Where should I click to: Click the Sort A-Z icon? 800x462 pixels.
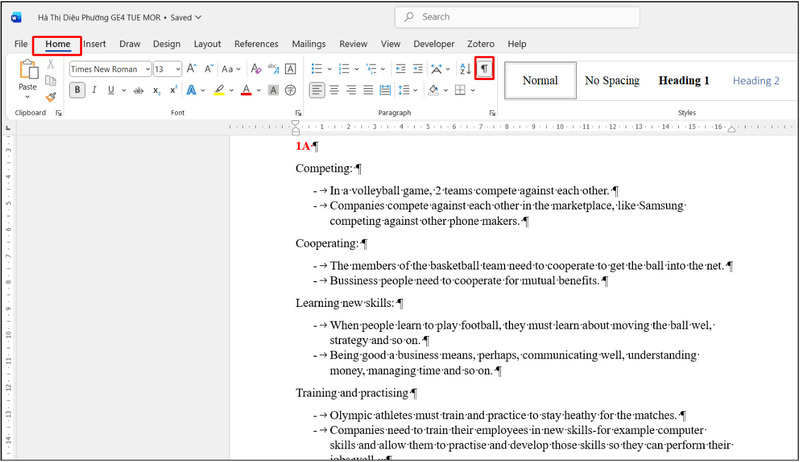click(465, 68)
